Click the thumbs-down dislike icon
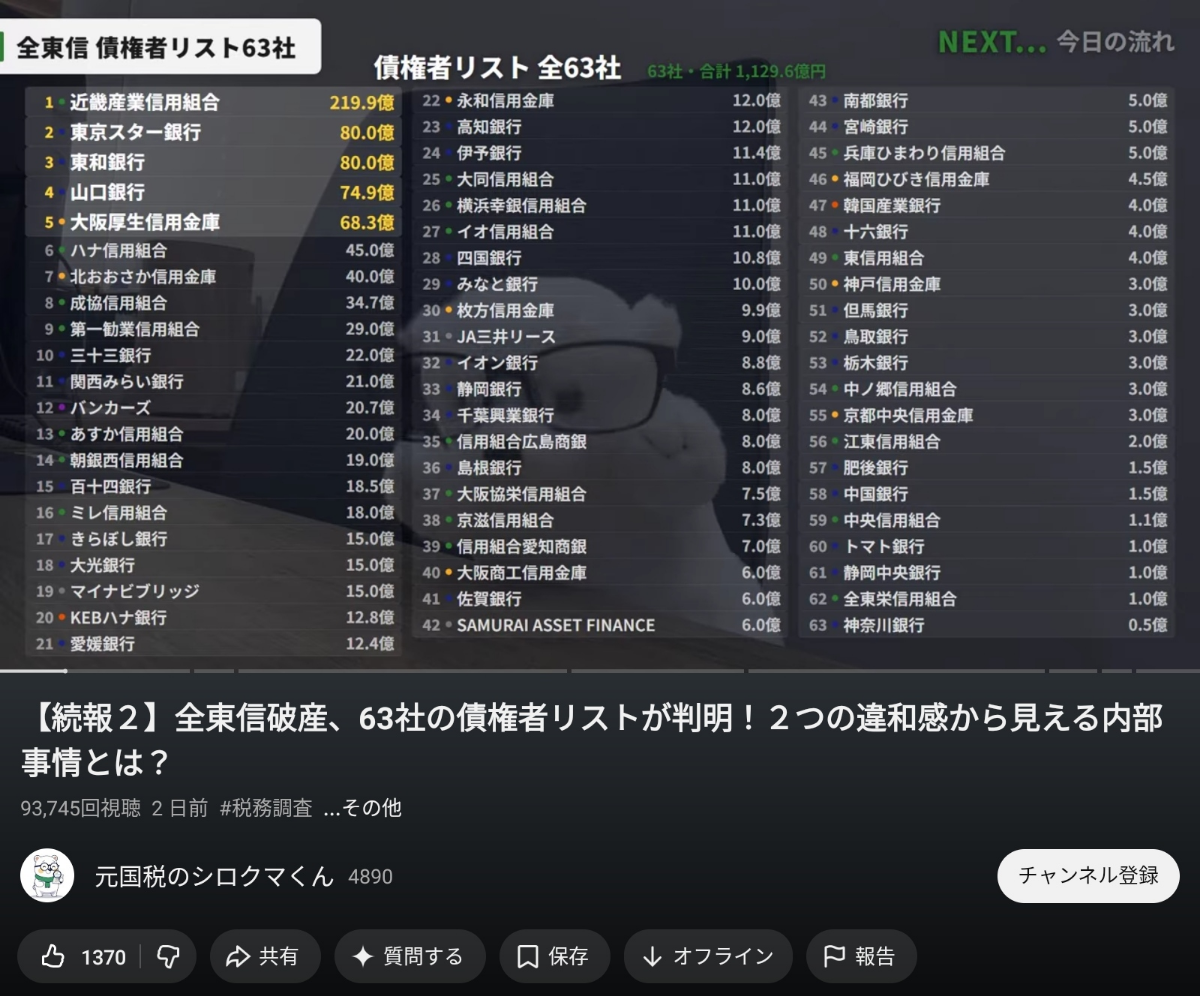This screenshot has width=1200, height=996. pos(168,957)
